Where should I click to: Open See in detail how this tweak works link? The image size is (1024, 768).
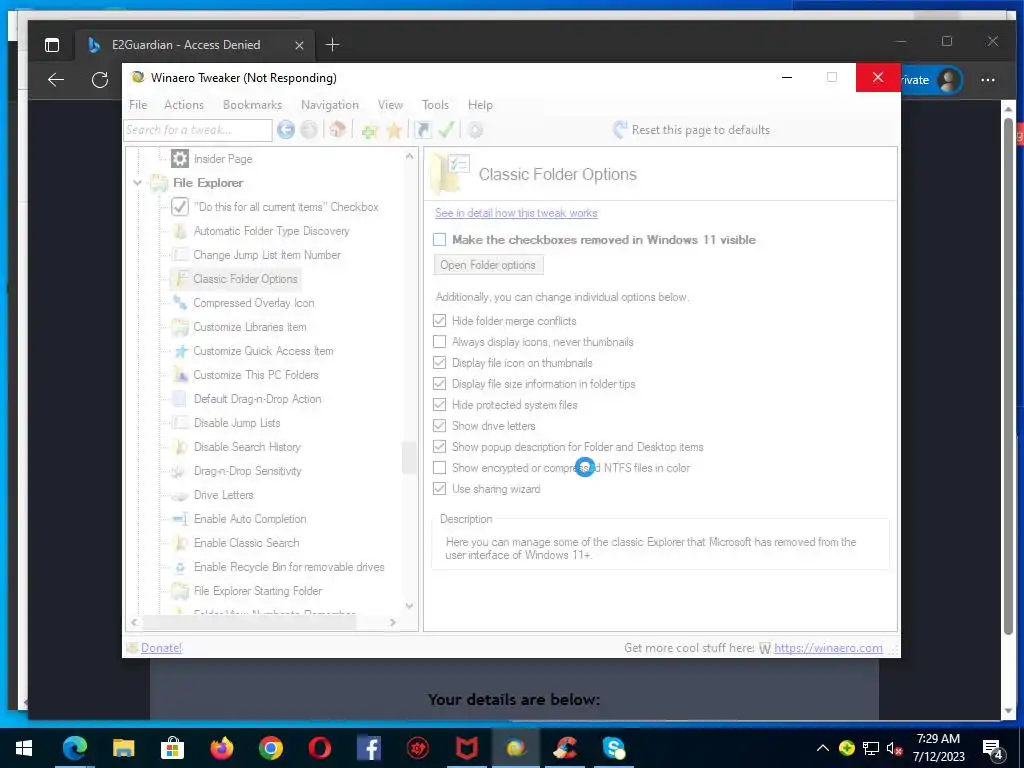pyautogui.click(x=516, y=213)
